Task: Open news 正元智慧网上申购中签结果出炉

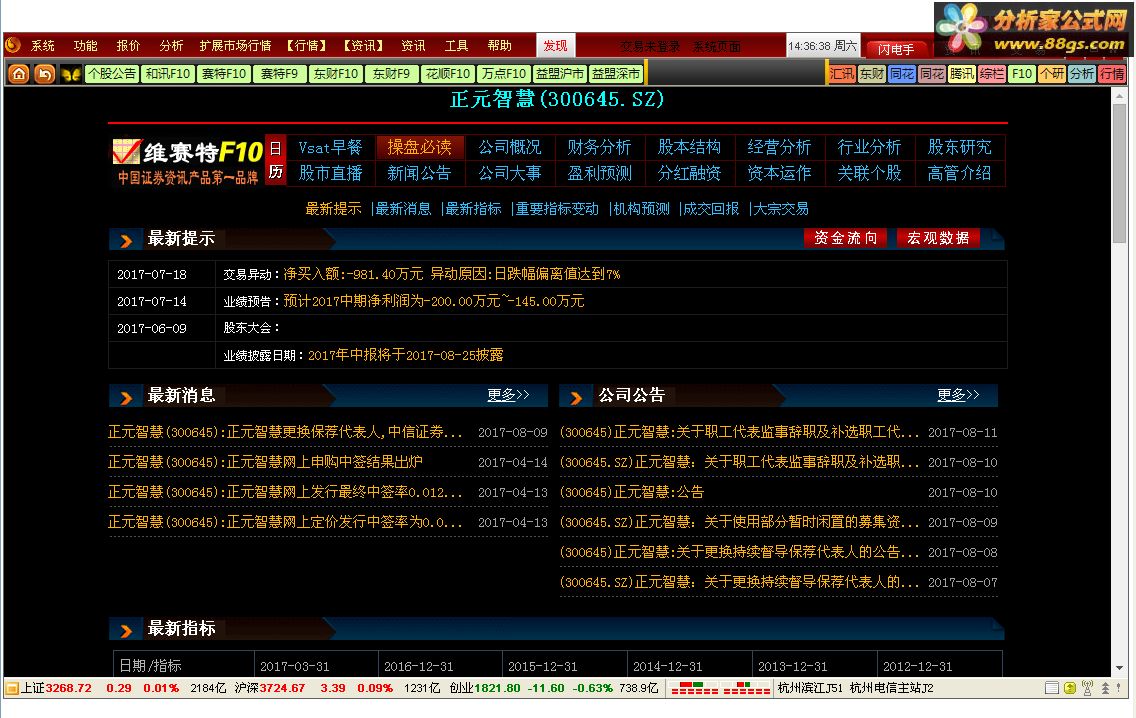Action: point(265,462)
